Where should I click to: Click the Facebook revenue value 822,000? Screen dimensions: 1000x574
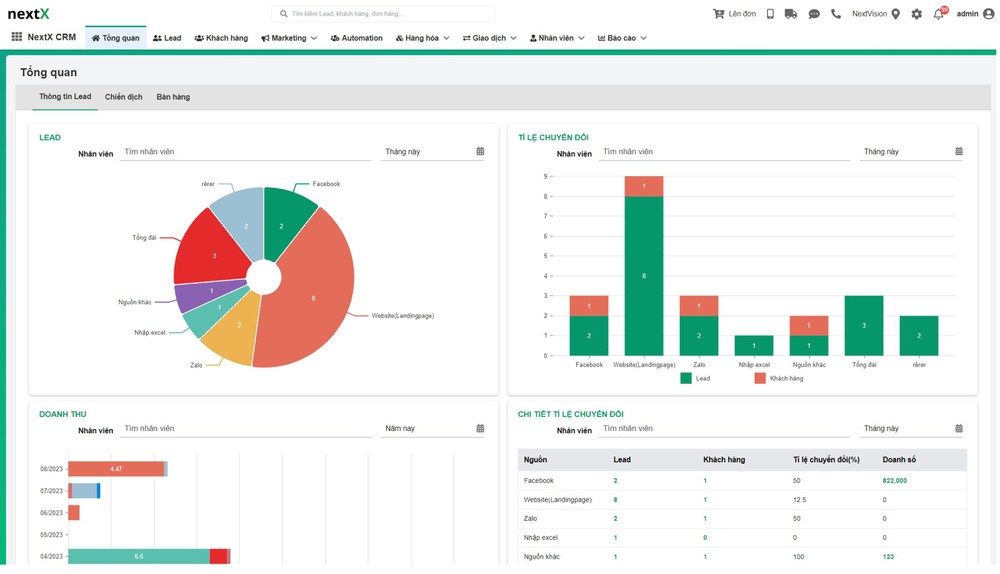[894, 480]
